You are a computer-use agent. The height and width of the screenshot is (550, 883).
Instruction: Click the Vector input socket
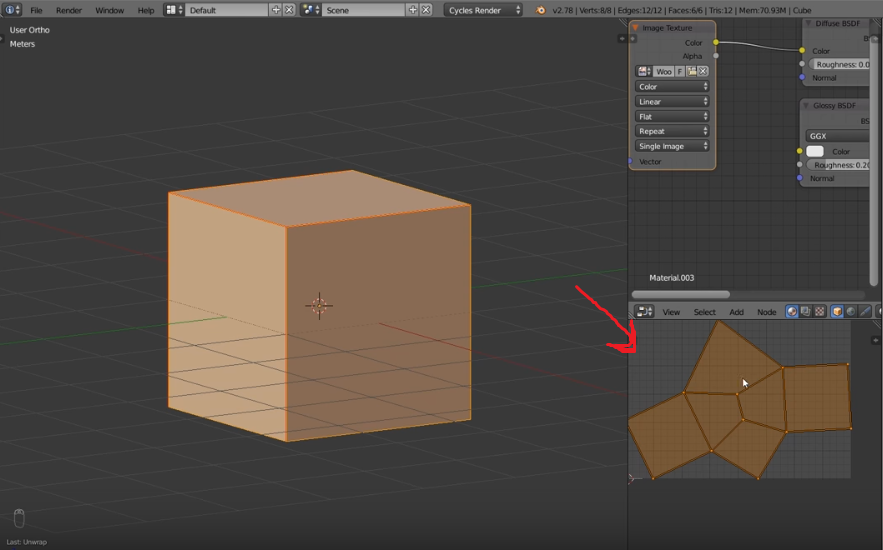point(630,162)
